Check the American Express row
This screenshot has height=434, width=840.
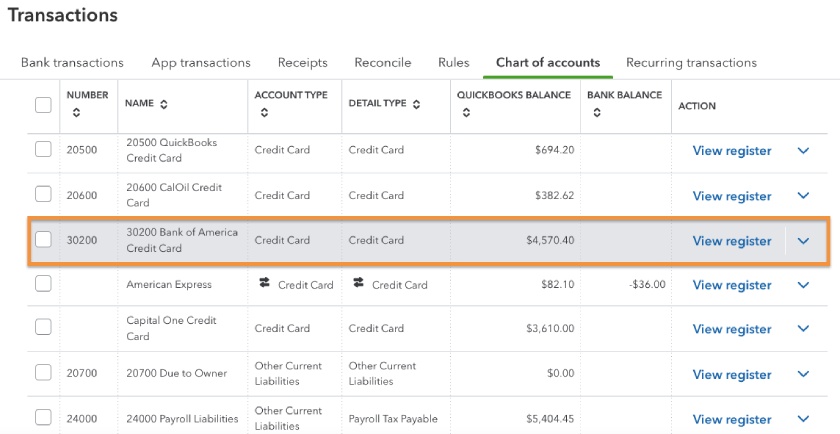pyautogui.click(x=43, y=283)
